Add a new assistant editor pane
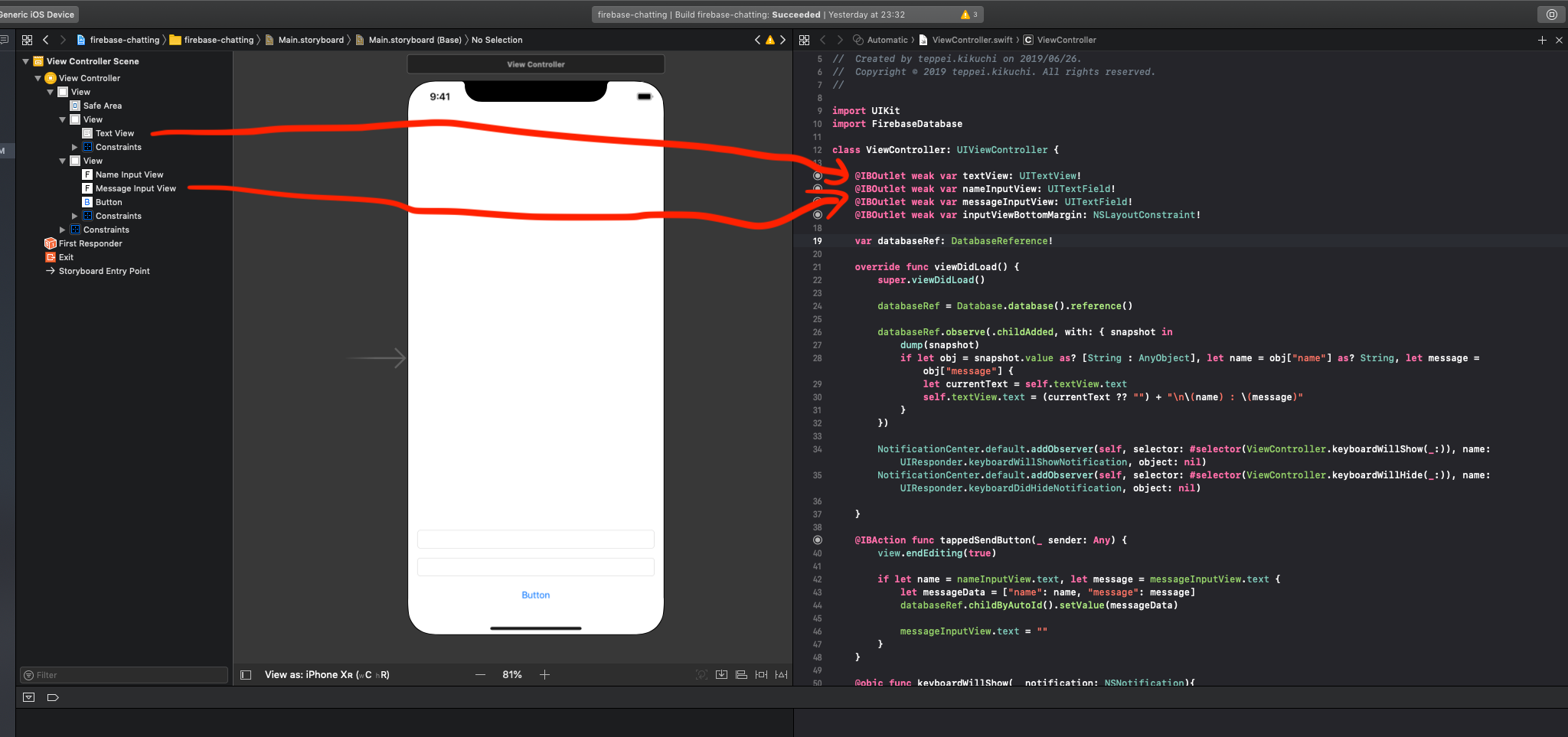The height and width of the screenshot is (737, 1568). 1542,40
